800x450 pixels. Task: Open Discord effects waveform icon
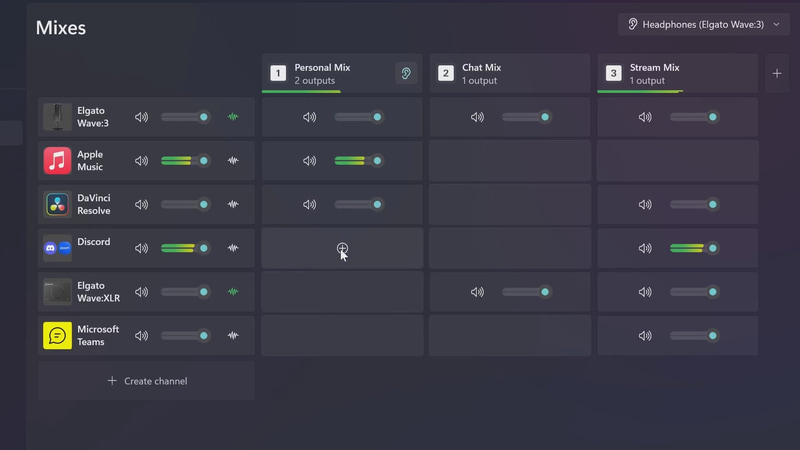pos(233,248)
